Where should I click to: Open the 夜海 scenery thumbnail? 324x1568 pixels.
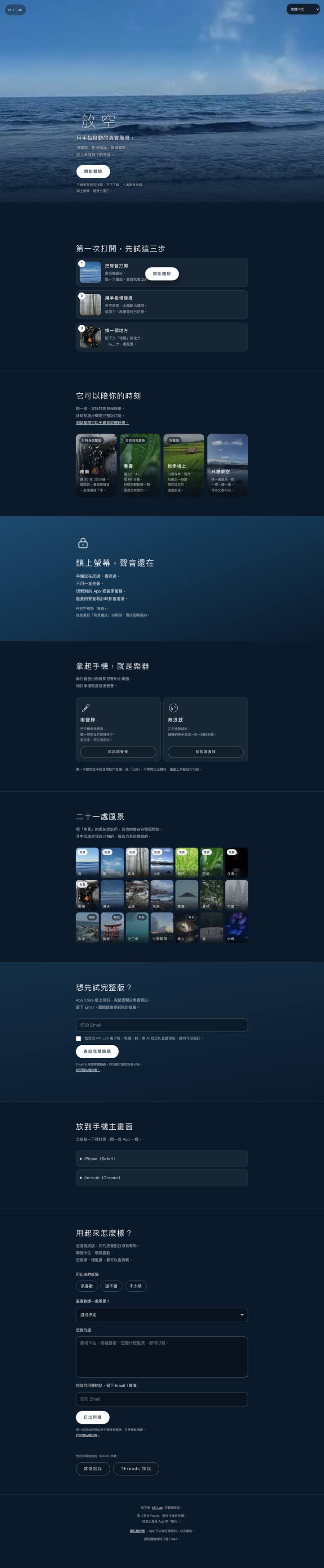pos(237,862)
